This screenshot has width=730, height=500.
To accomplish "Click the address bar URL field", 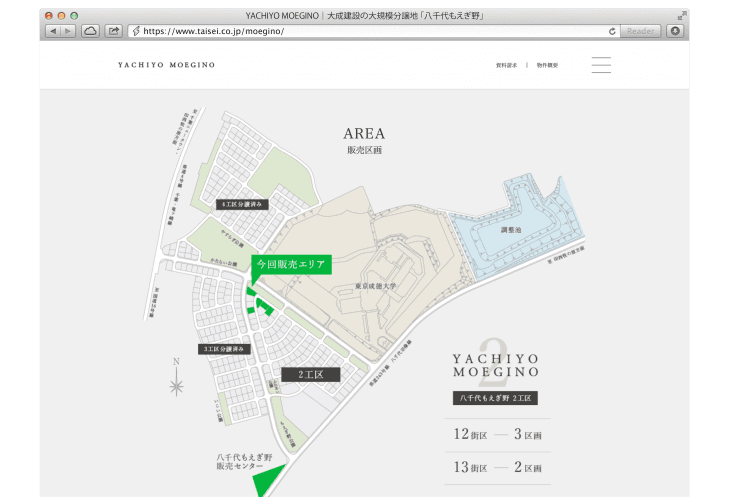I will tap(373, 31).
